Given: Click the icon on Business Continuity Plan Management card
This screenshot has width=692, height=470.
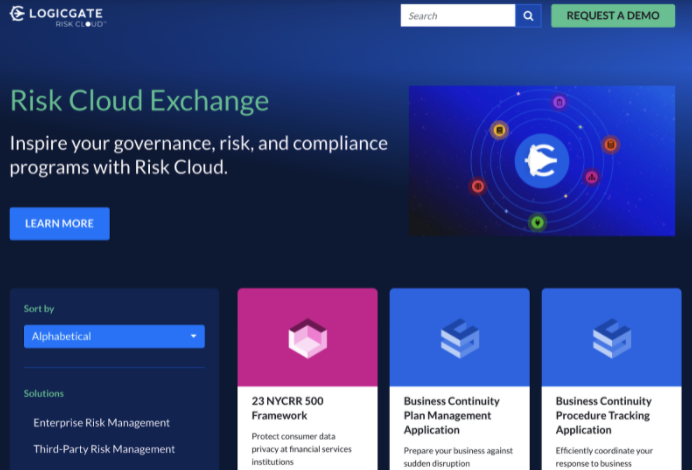Looking at the screenshot, I should [459, 338].
